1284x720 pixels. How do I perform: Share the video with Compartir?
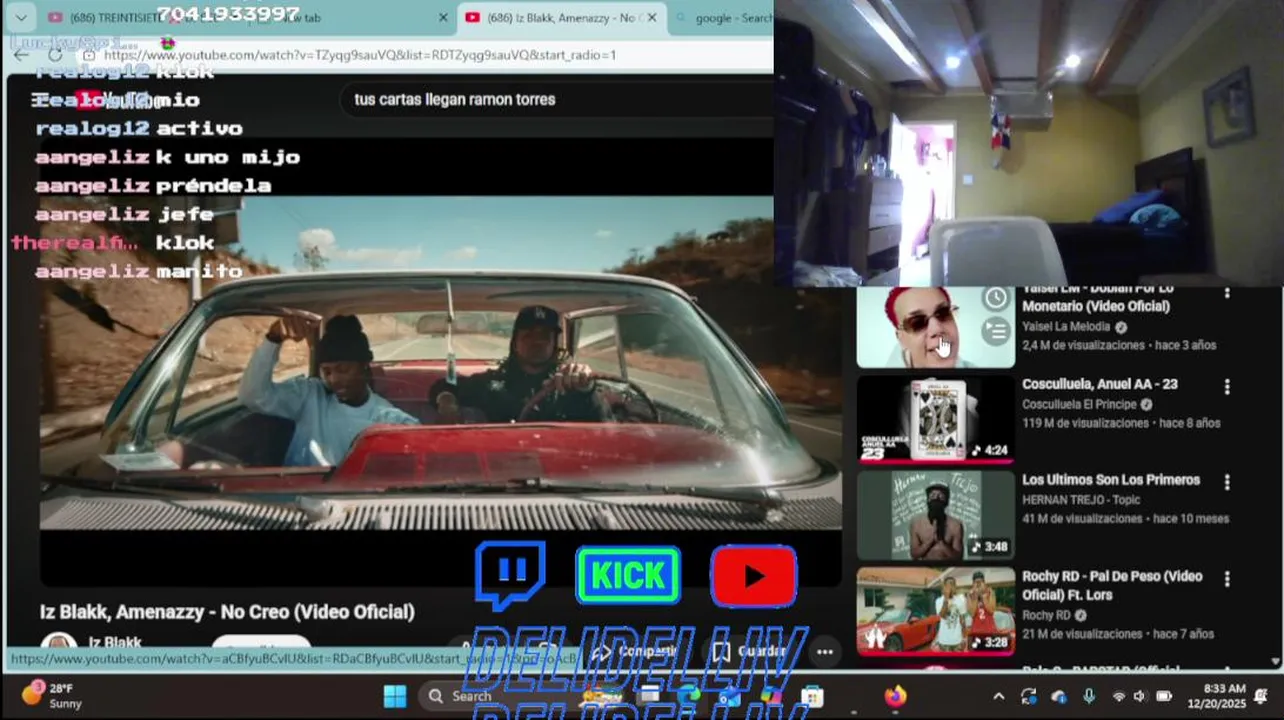point(634,651)
